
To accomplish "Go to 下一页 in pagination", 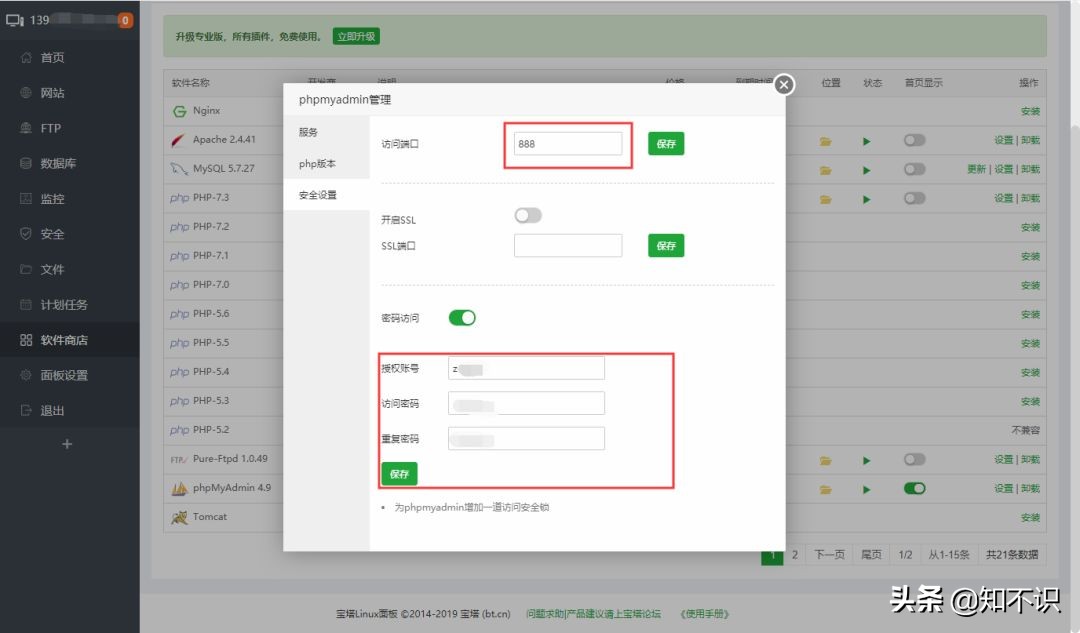I will [830, 554].
